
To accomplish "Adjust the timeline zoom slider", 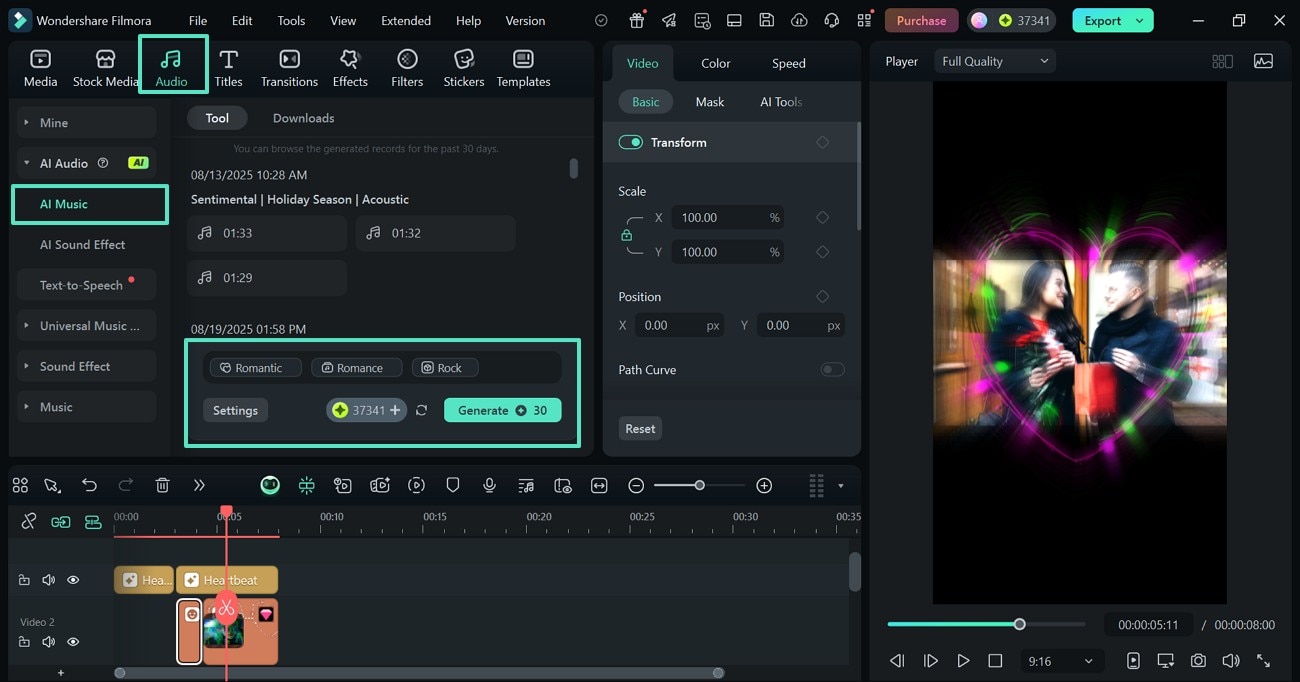I will (x=698, y=485).
